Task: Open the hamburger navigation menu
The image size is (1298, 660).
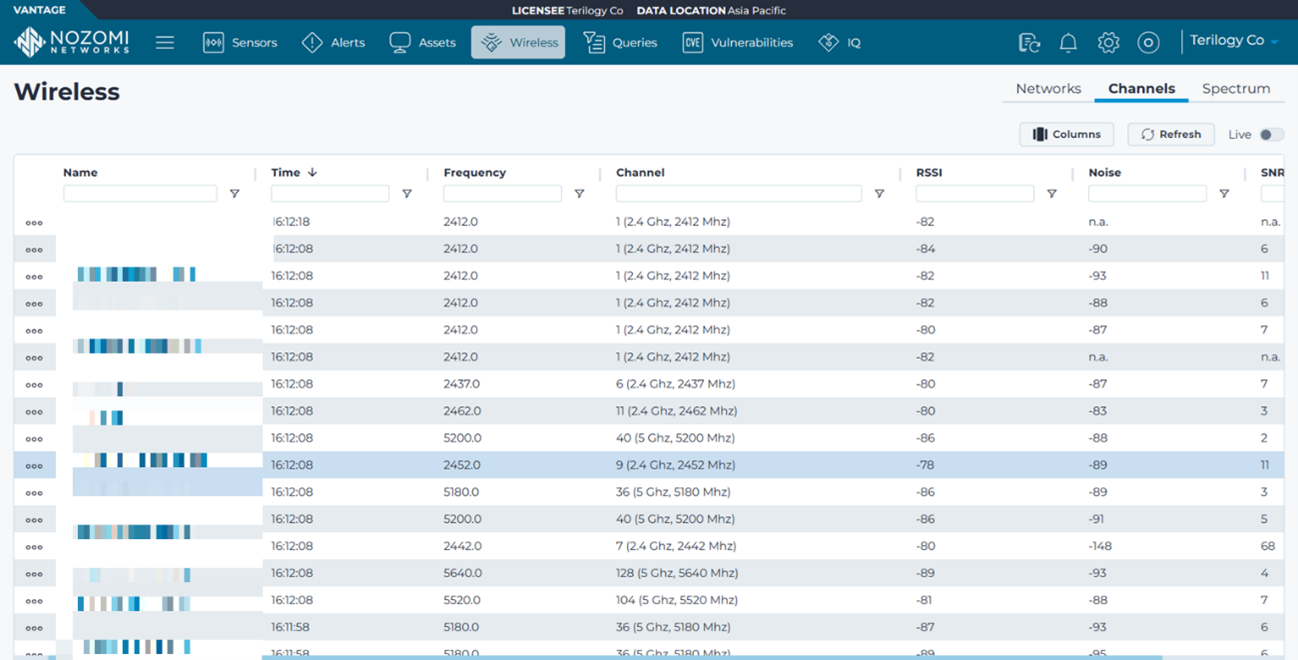Action: (x=165, y=43)
